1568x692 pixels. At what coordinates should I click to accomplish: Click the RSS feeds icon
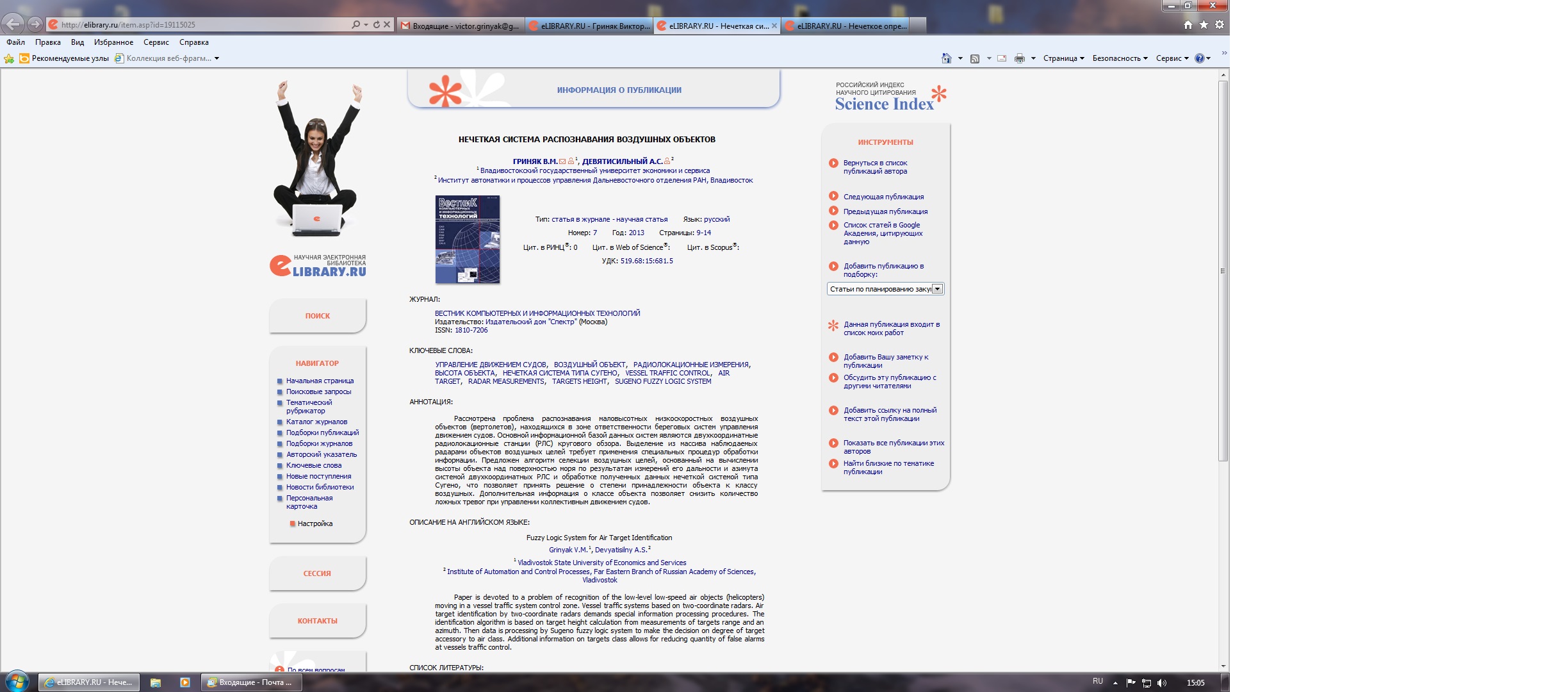point(975,58)
